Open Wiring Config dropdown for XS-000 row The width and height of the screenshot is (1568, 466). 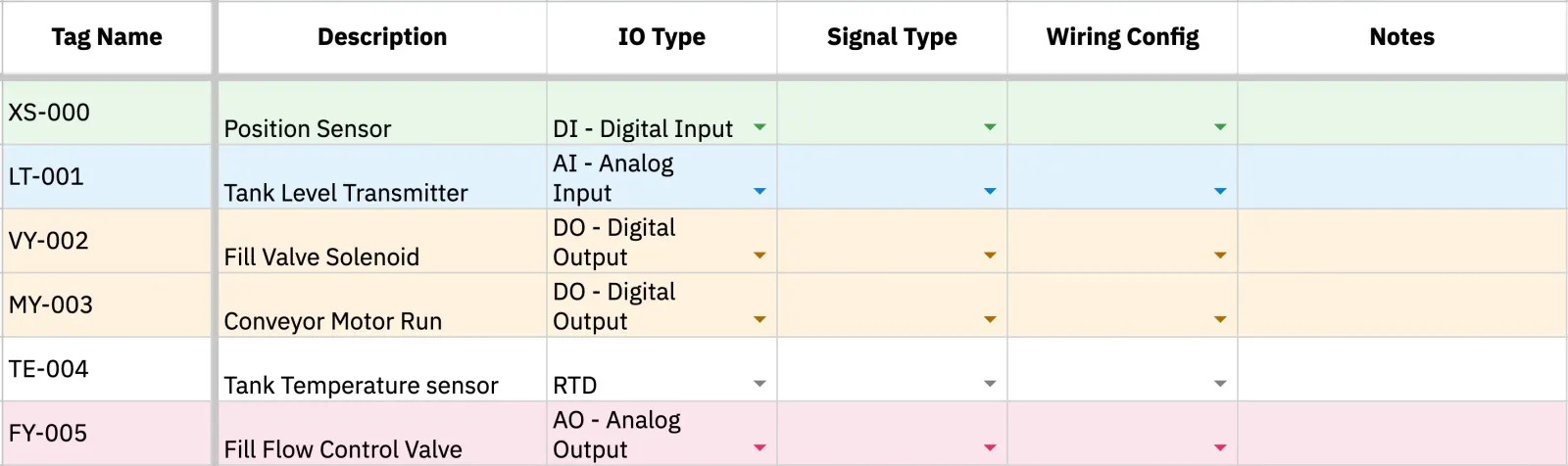point(1220,127)
